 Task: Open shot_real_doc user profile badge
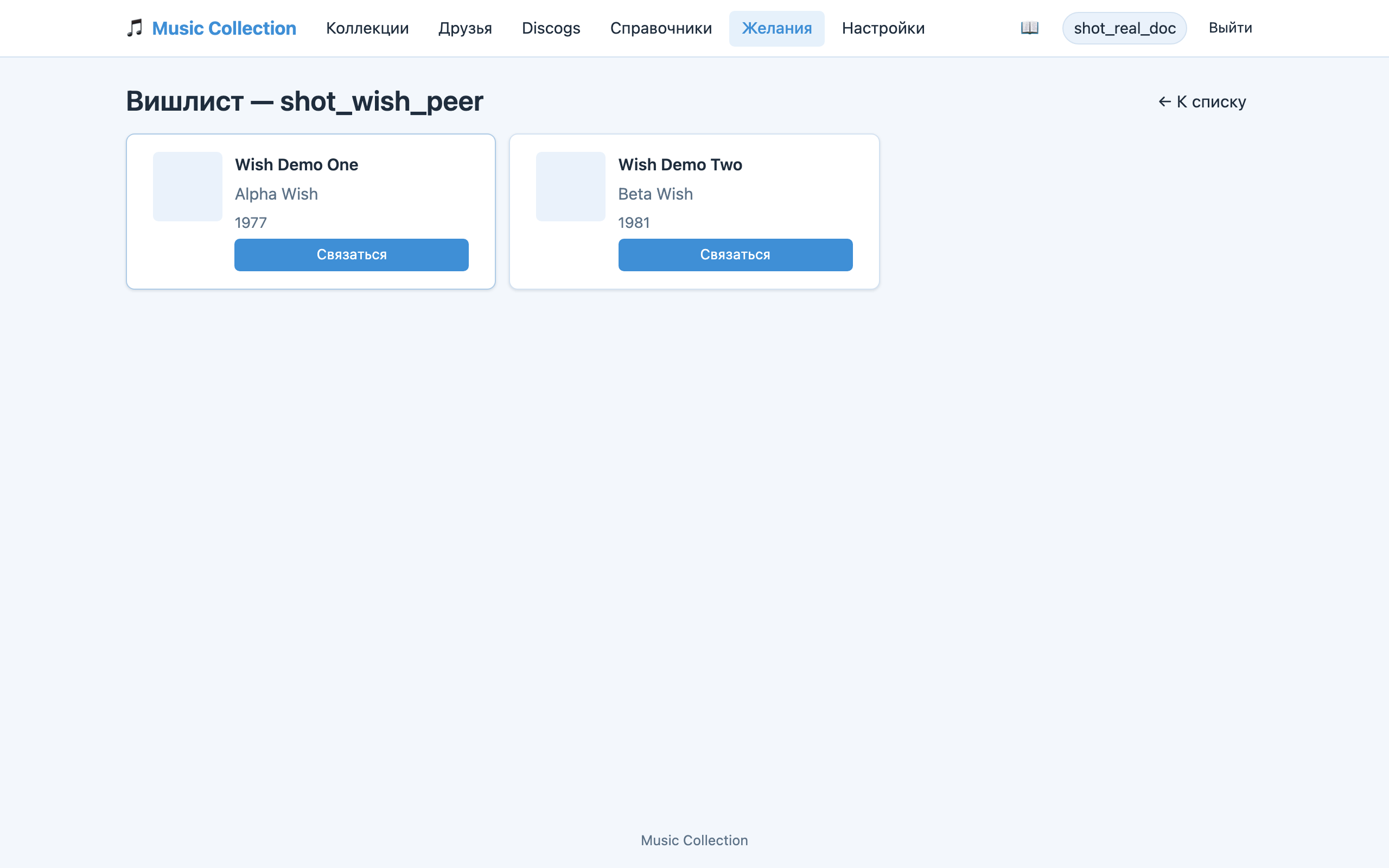[1124, 28]
